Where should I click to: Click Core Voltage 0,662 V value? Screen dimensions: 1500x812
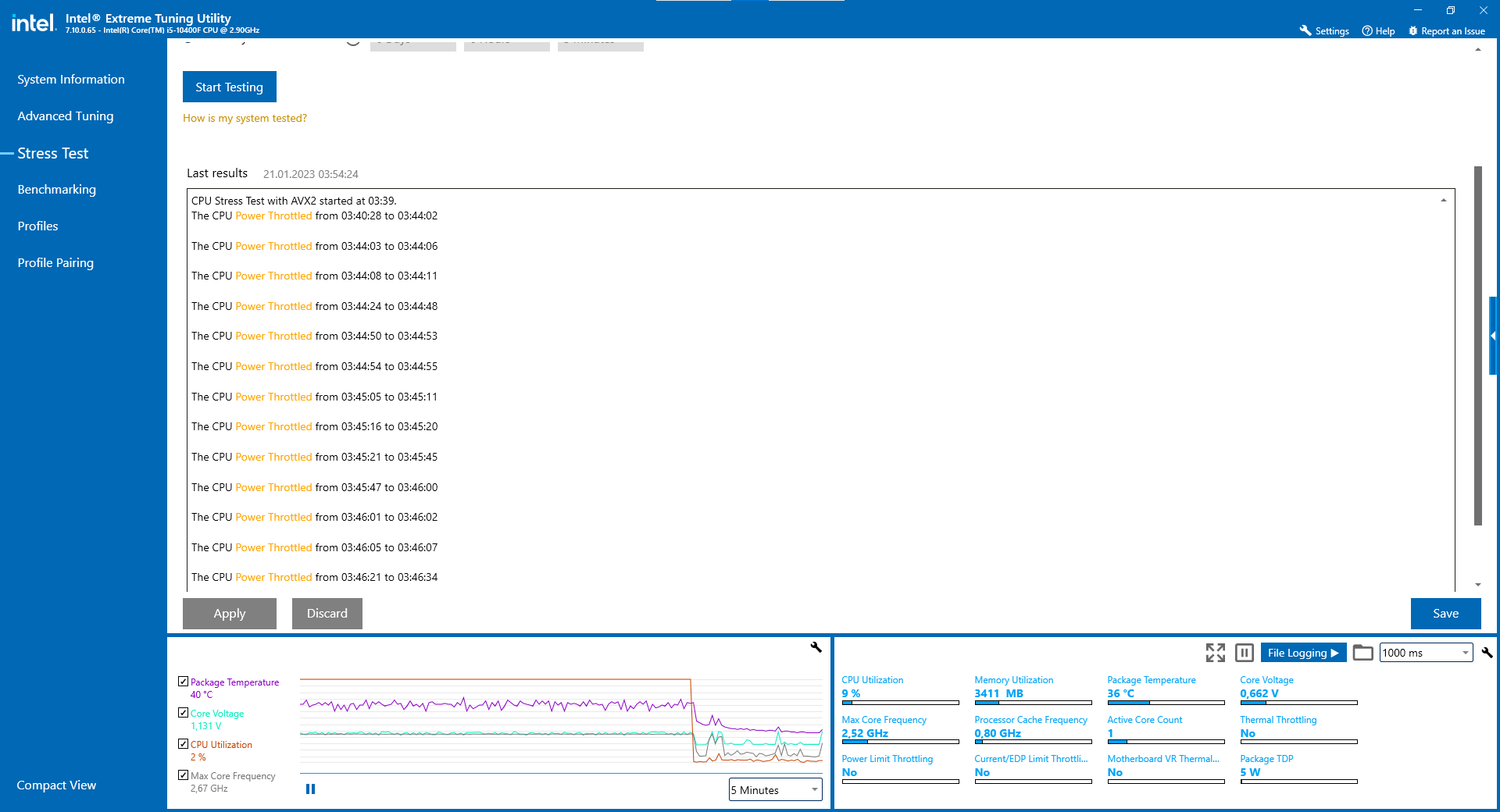tap(1259, 693)
